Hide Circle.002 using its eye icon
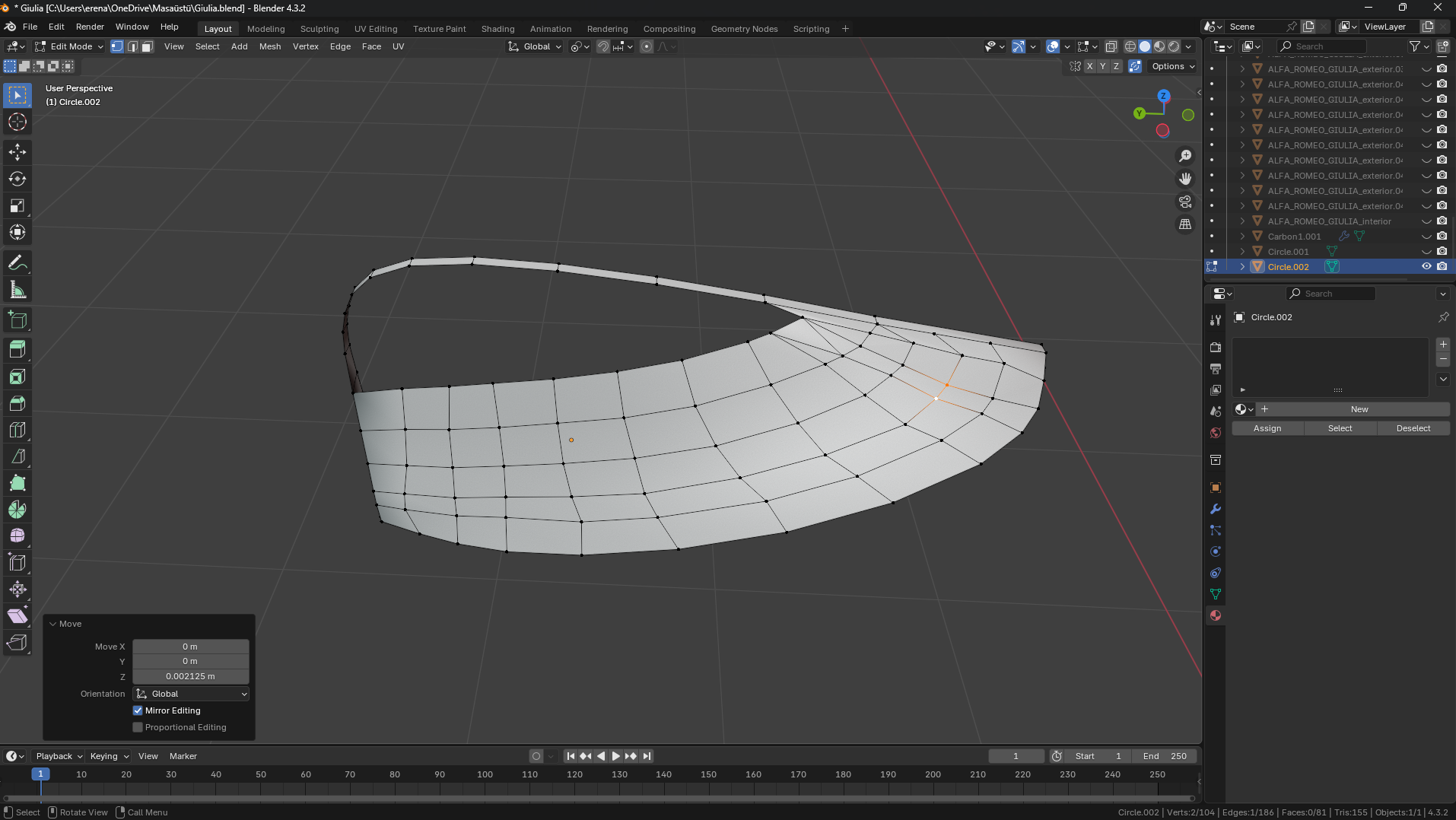Image resolution: width=1456 pixels, height=820 pixels. tap(1426, 266)
